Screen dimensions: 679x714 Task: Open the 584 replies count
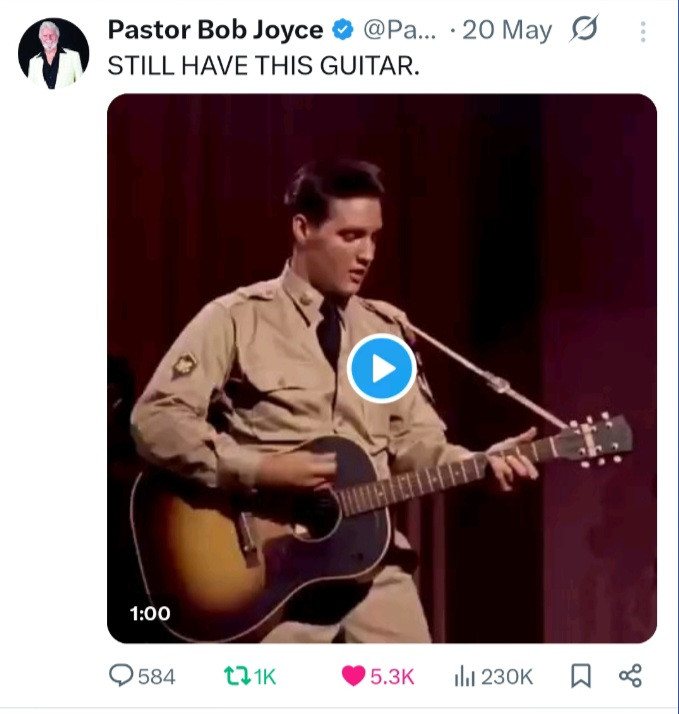[x=156, y=677]
